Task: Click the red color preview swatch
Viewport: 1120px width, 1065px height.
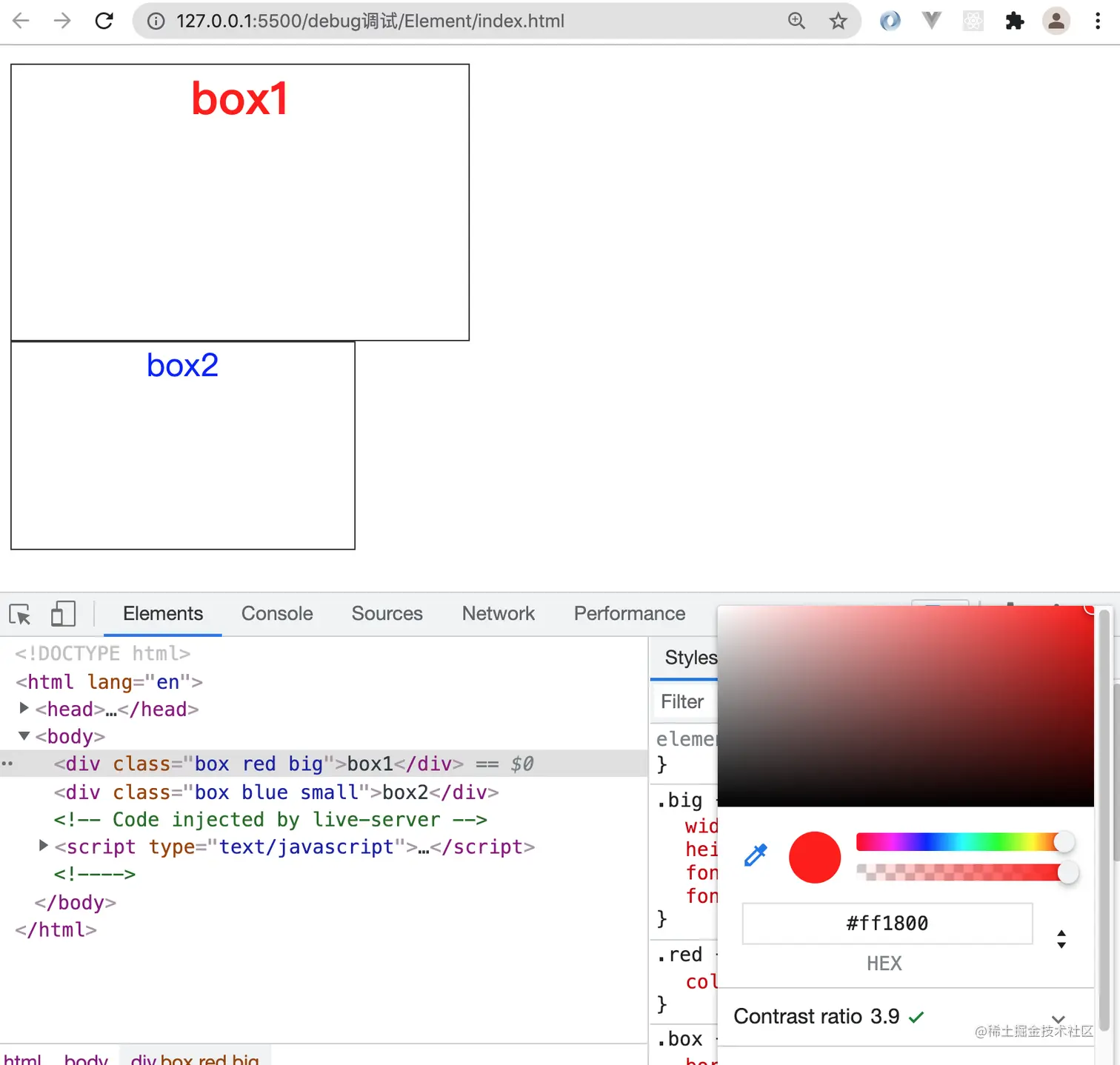Action: [815, 857]
